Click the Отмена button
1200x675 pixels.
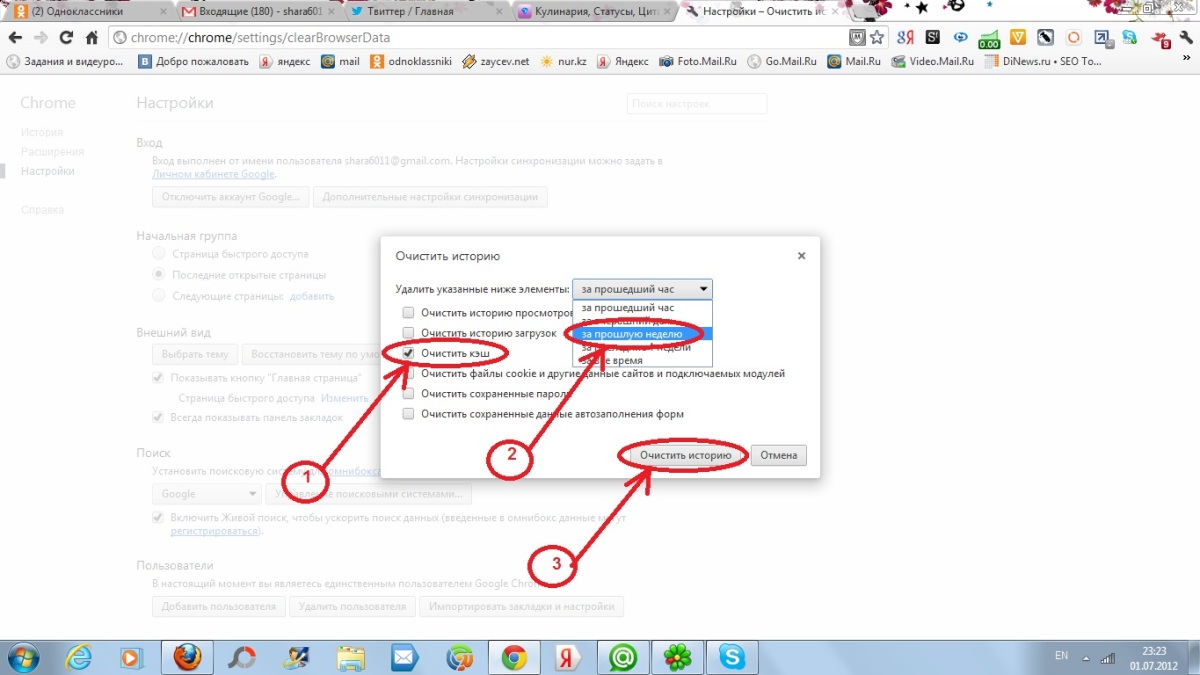778,455
